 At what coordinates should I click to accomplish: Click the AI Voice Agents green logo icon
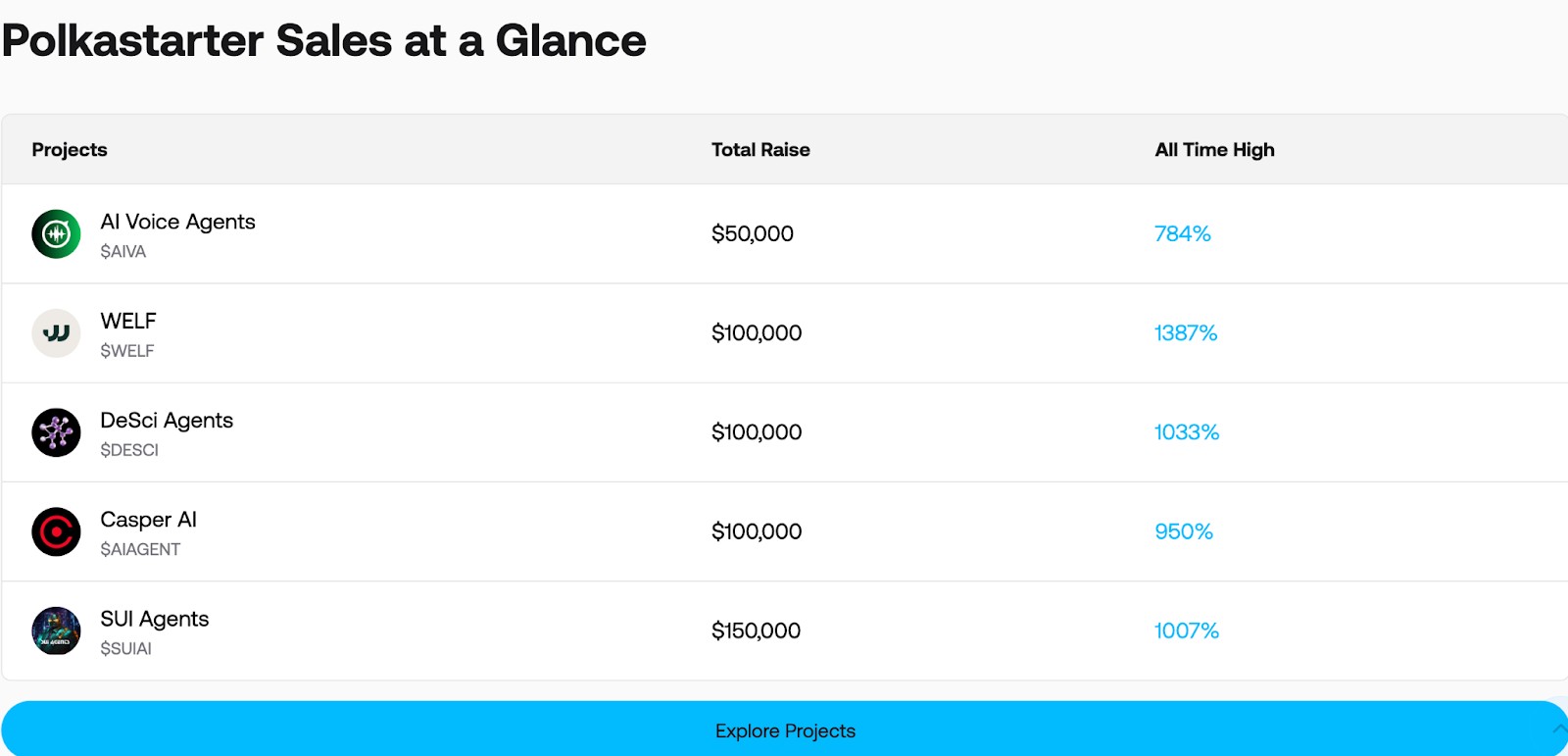click(56, 234)
